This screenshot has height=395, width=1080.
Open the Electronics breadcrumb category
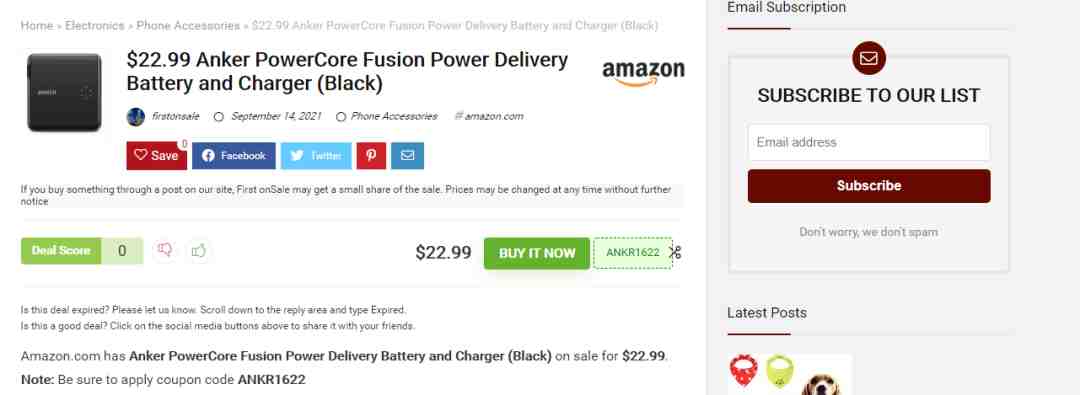(x=94, y=26)
